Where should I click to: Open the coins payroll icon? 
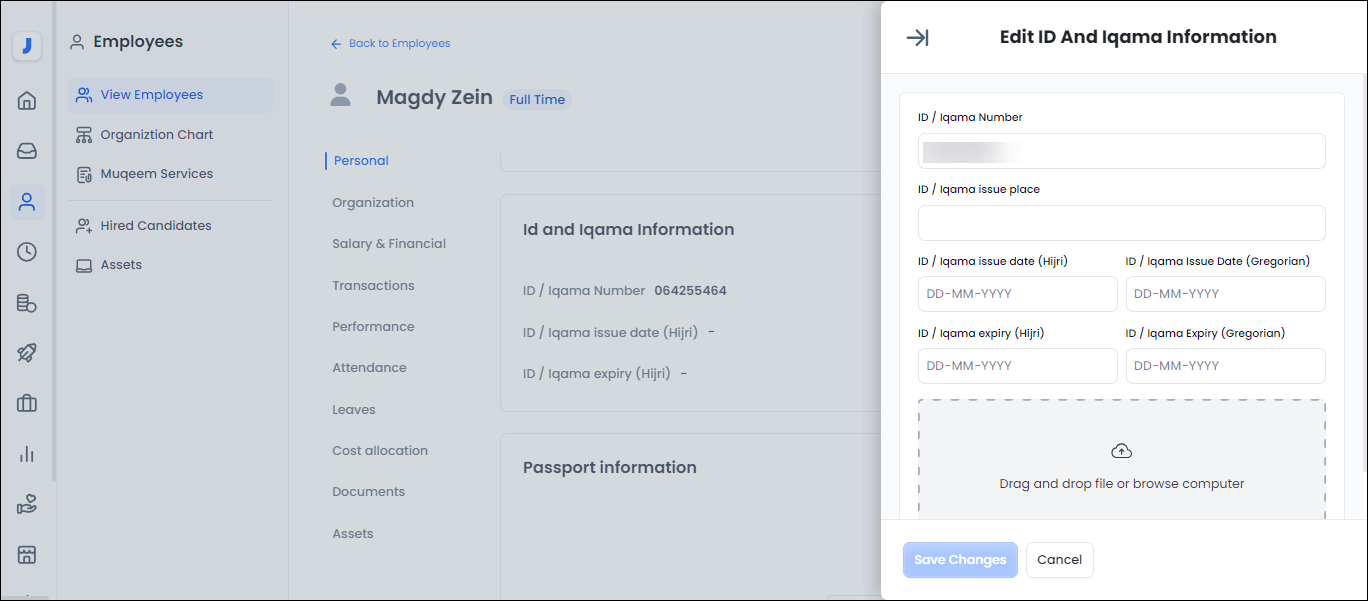point(27,303)
